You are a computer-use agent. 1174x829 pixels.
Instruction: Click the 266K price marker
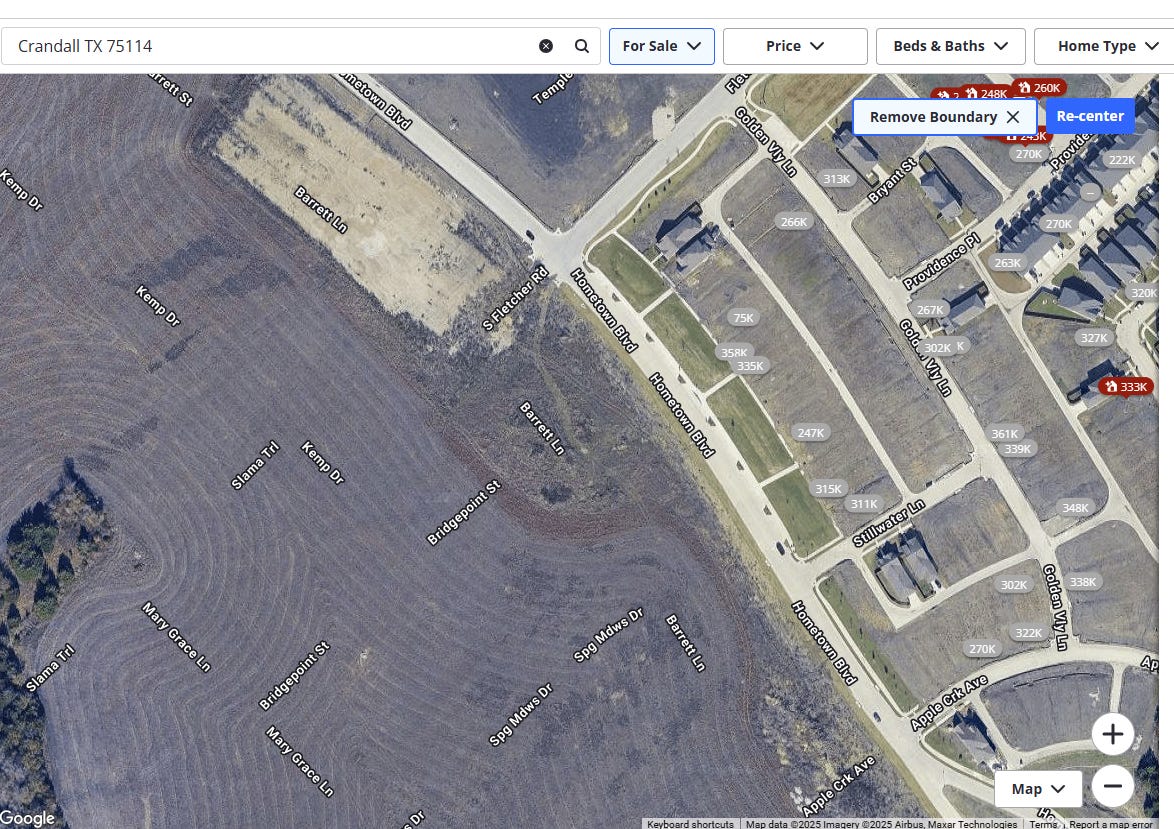794,222
